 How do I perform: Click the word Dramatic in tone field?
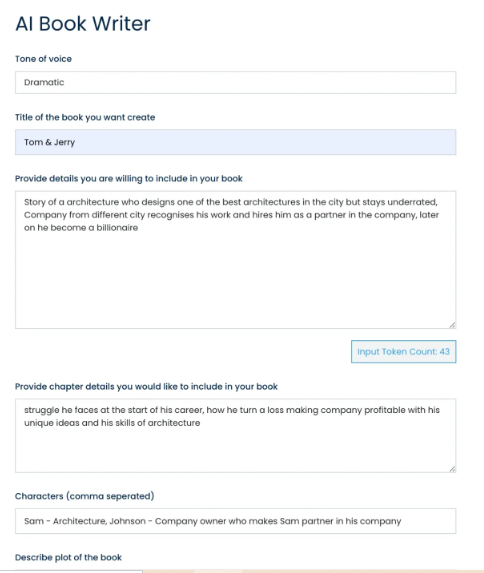pyautogui.click(x=44, y=82)
